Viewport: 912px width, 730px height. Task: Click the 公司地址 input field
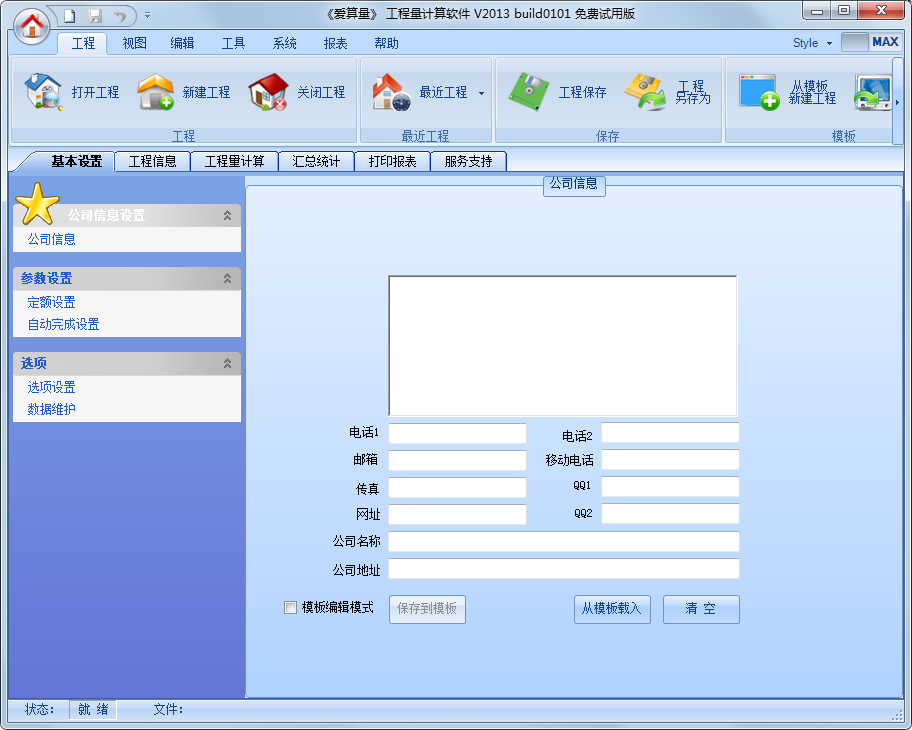[x=564, y=568]
